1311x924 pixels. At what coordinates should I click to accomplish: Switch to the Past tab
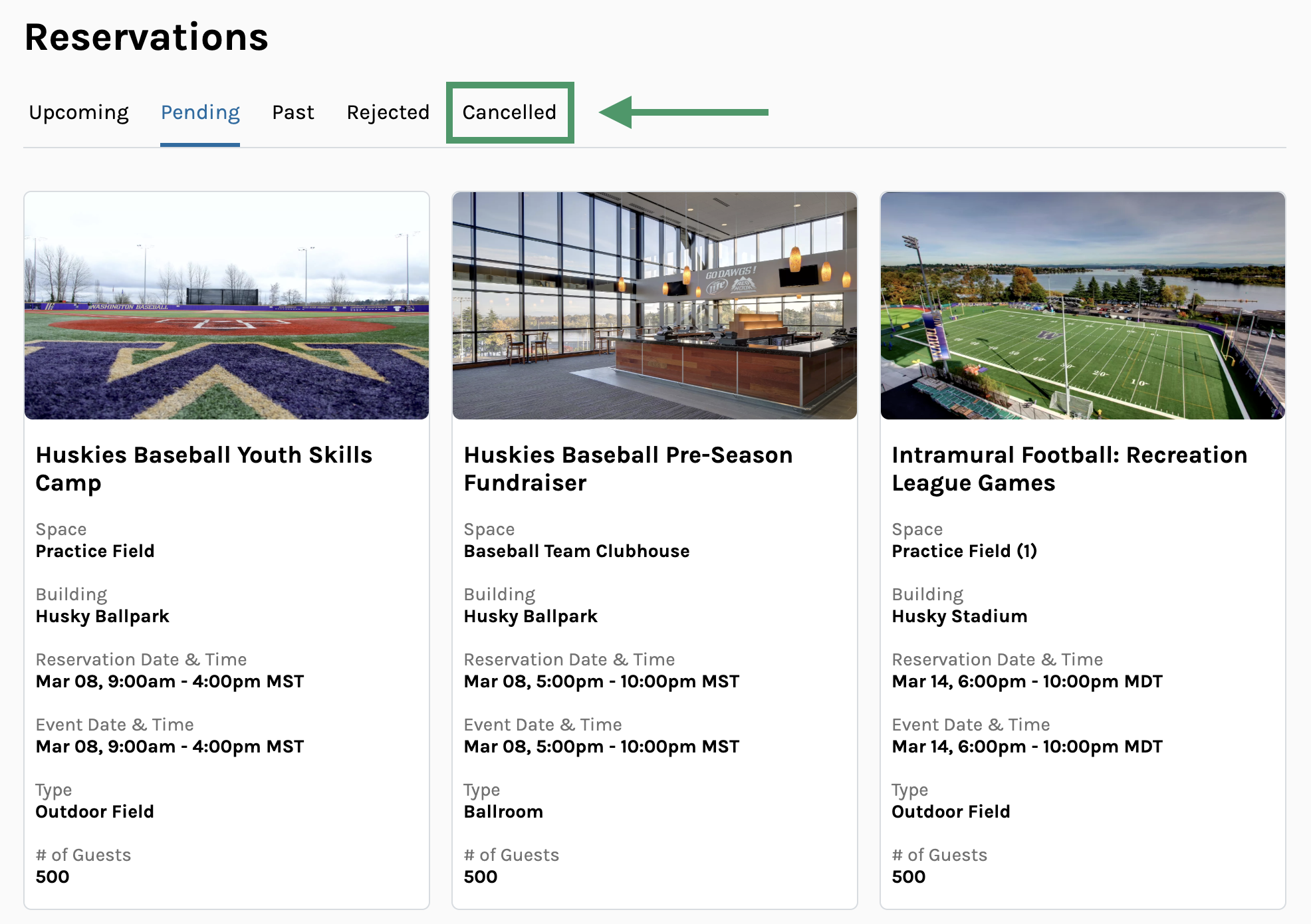tap(293, 112)
